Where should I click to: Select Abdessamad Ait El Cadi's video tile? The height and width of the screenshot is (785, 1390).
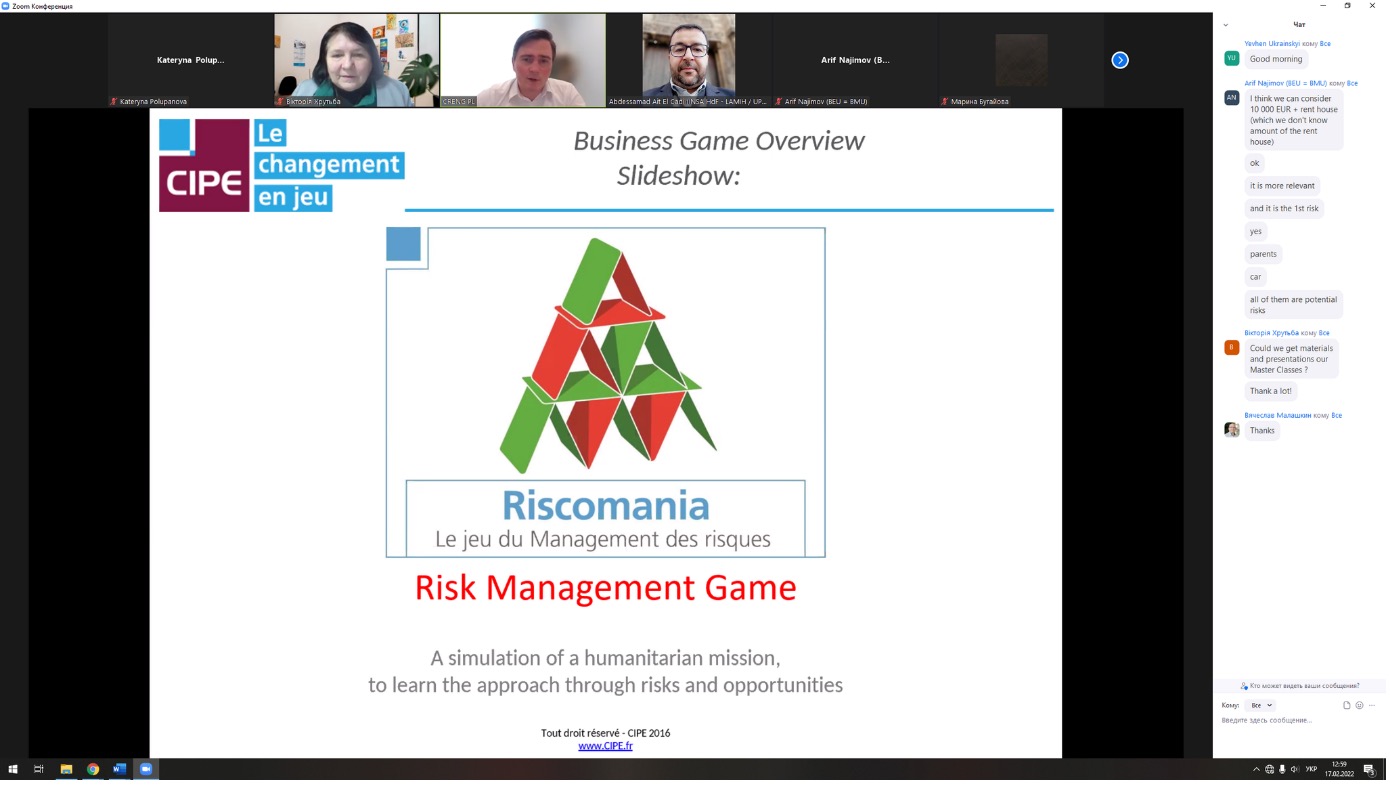(688, 60)
